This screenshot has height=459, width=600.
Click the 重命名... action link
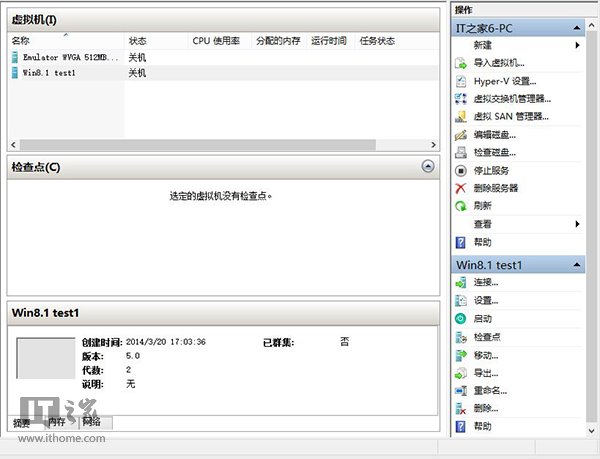[490, 391]
